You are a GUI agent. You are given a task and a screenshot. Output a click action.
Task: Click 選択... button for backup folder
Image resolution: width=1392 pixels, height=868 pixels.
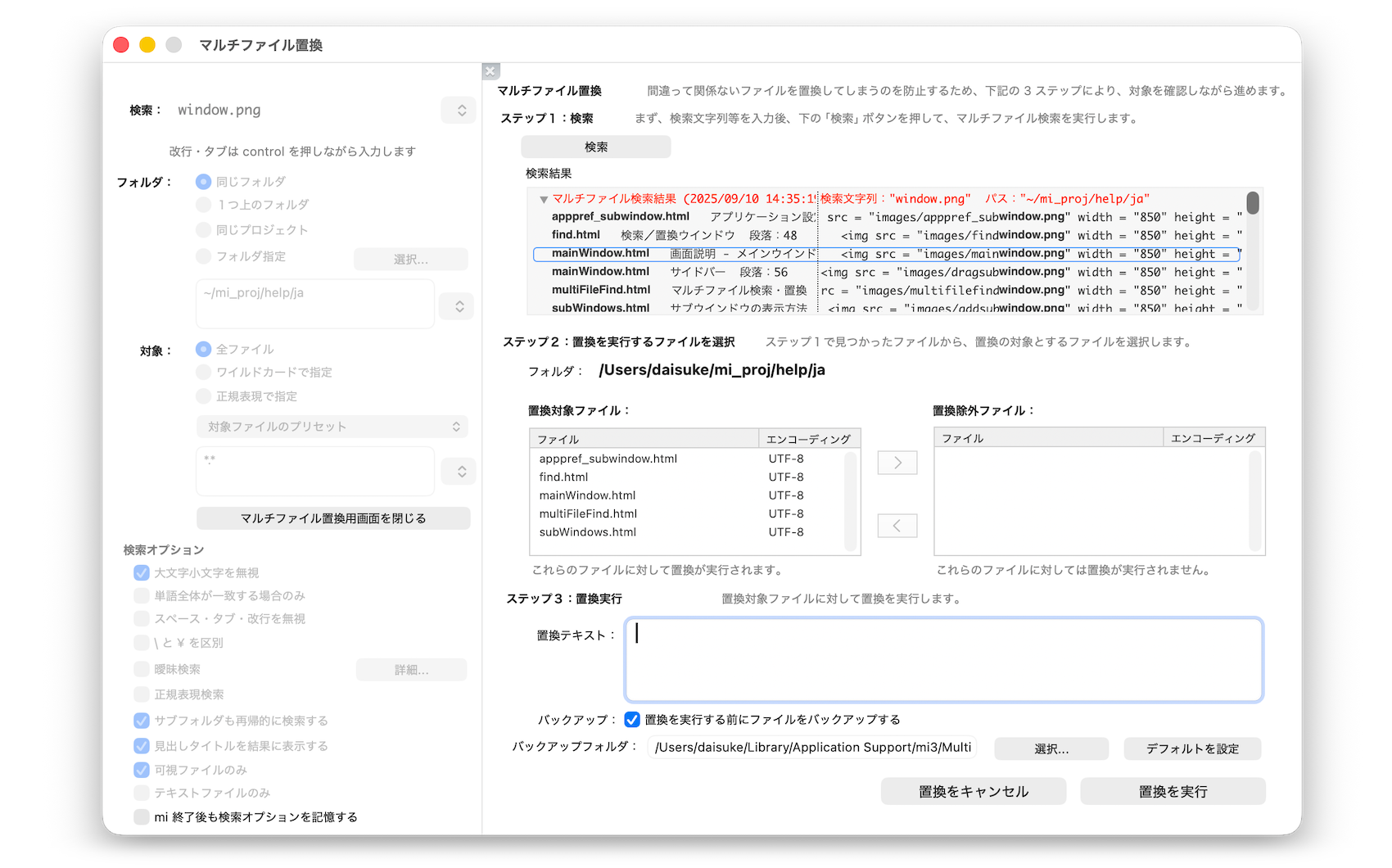pyautogui.click(x=1051, y=748)
